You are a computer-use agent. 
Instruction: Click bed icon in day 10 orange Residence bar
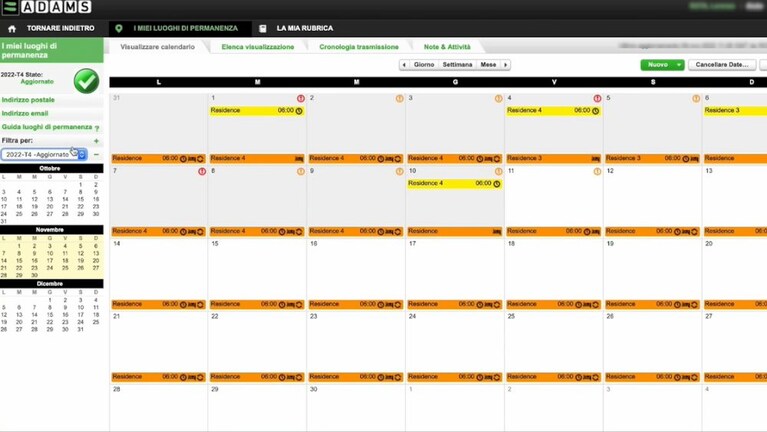coord(496,232)
